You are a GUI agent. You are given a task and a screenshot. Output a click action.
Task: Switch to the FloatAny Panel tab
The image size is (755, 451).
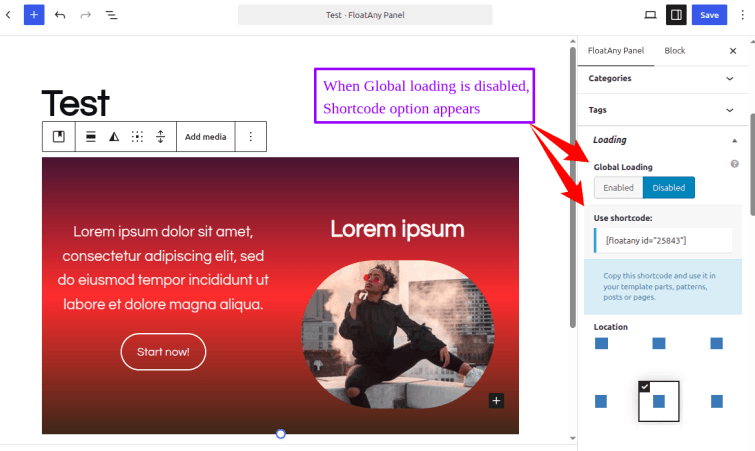click(615, 51)
